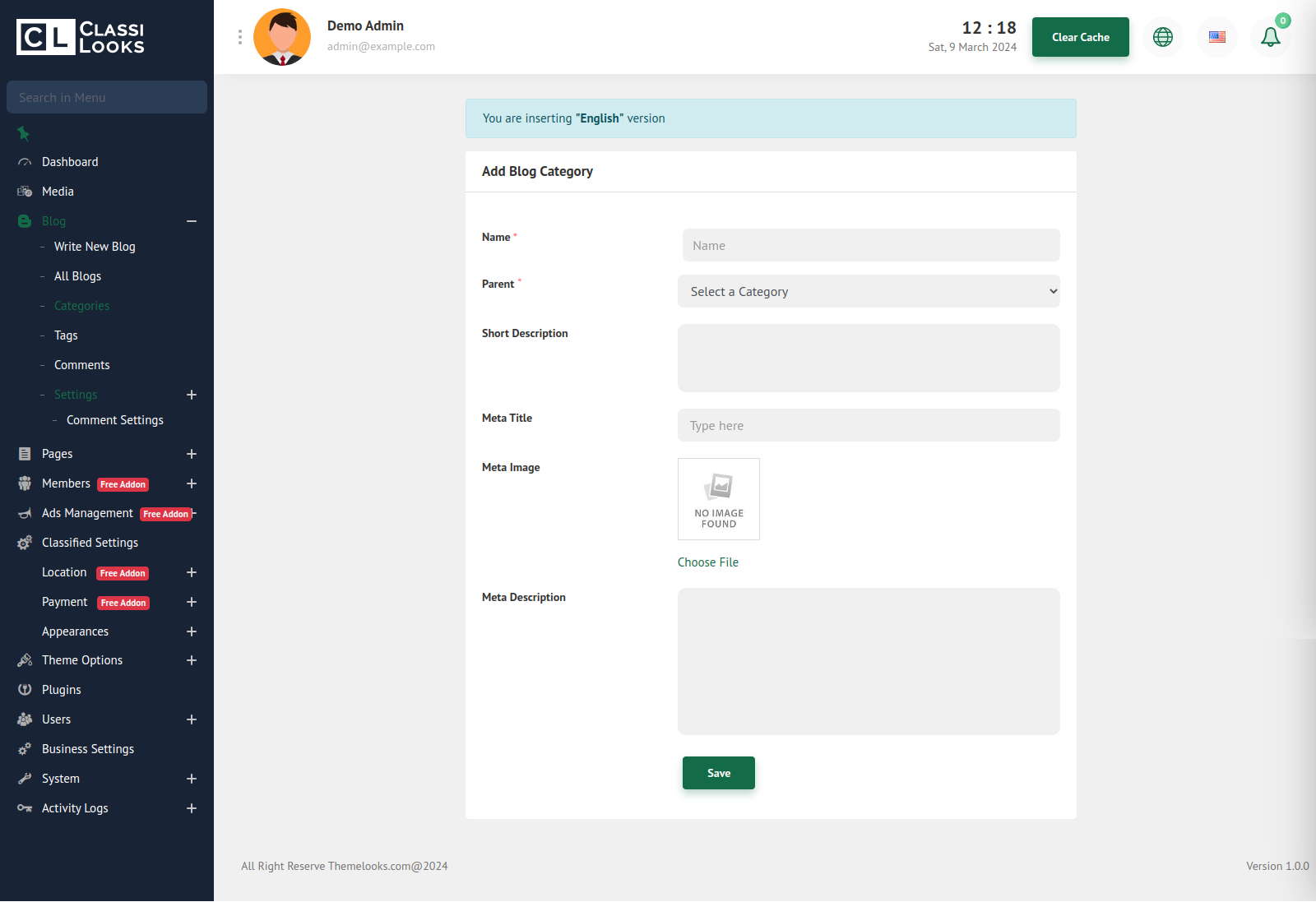Open the Tags menu item

[x=66, y=335]
